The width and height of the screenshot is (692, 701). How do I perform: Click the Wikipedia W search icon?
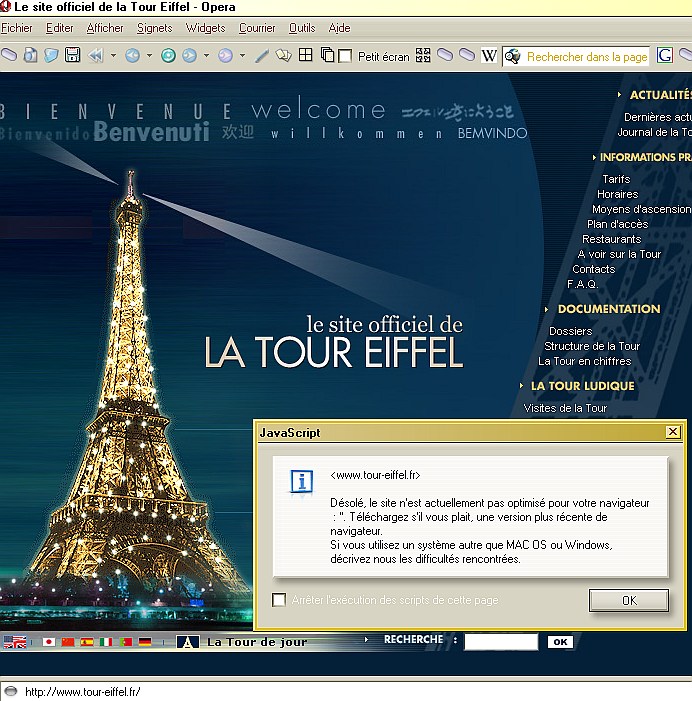(489, 56)
